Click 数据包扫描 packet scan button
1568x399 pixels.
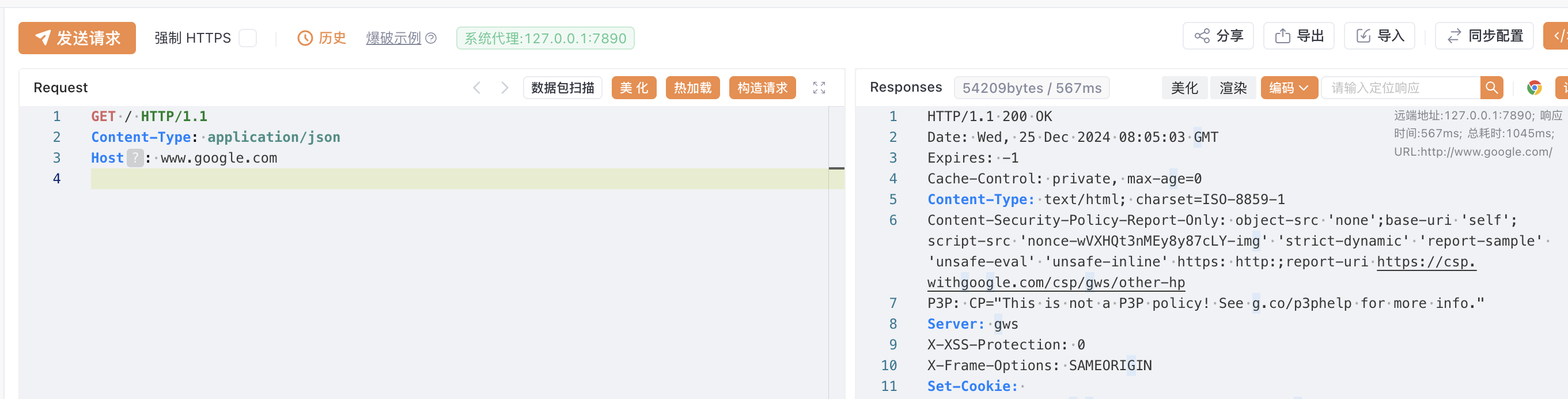coord(562,88)
